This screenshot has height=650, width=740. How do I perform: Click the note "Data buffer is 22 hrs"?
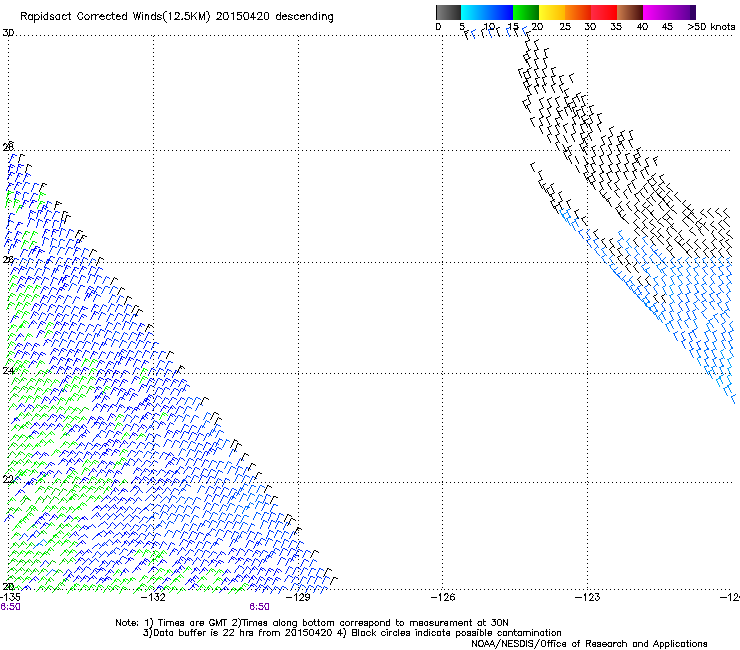click(204, 633)
